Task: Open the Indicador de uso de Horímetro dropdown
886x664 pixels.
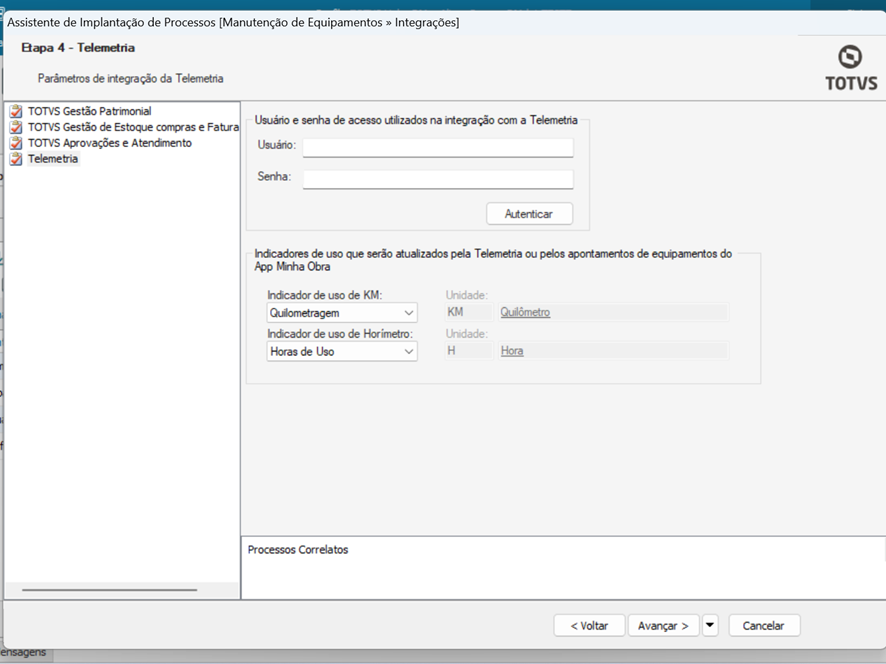Action: [x=342, y=352]
